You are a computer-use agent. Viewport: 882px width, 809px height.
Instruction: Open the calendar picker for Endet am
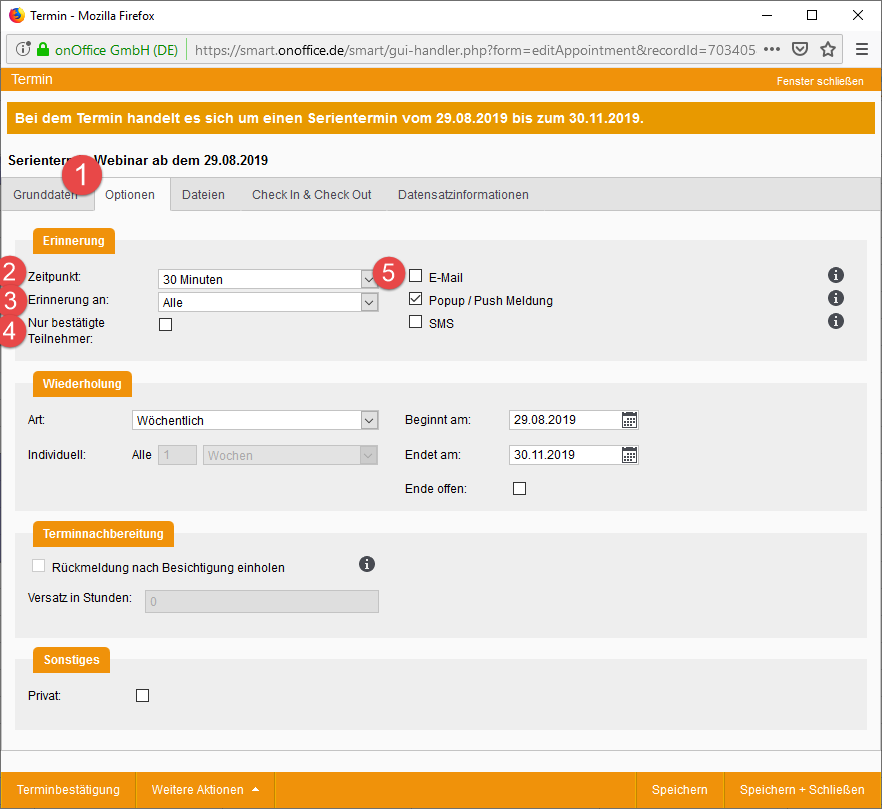point(629,455)
